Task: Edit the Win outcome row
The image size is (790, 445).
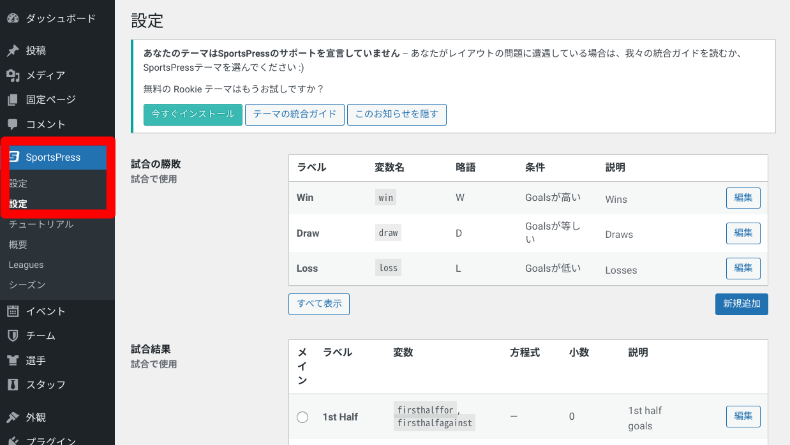Action: [743, 198]
